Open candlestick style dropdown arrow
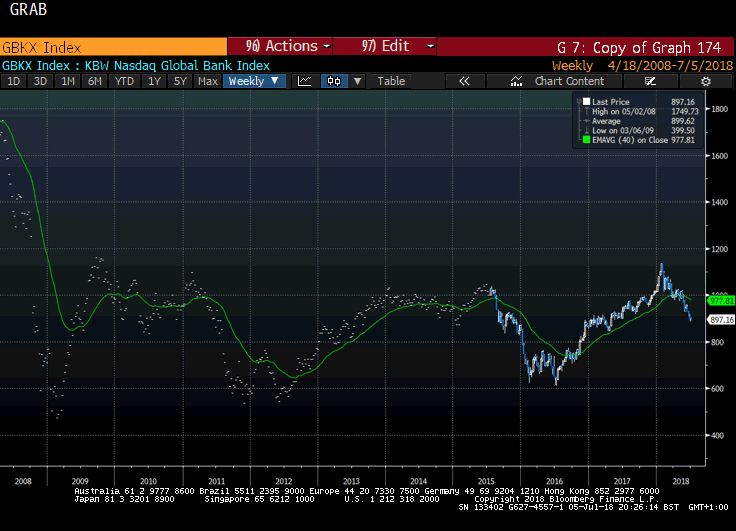736x531 pixels. [357, 81]
